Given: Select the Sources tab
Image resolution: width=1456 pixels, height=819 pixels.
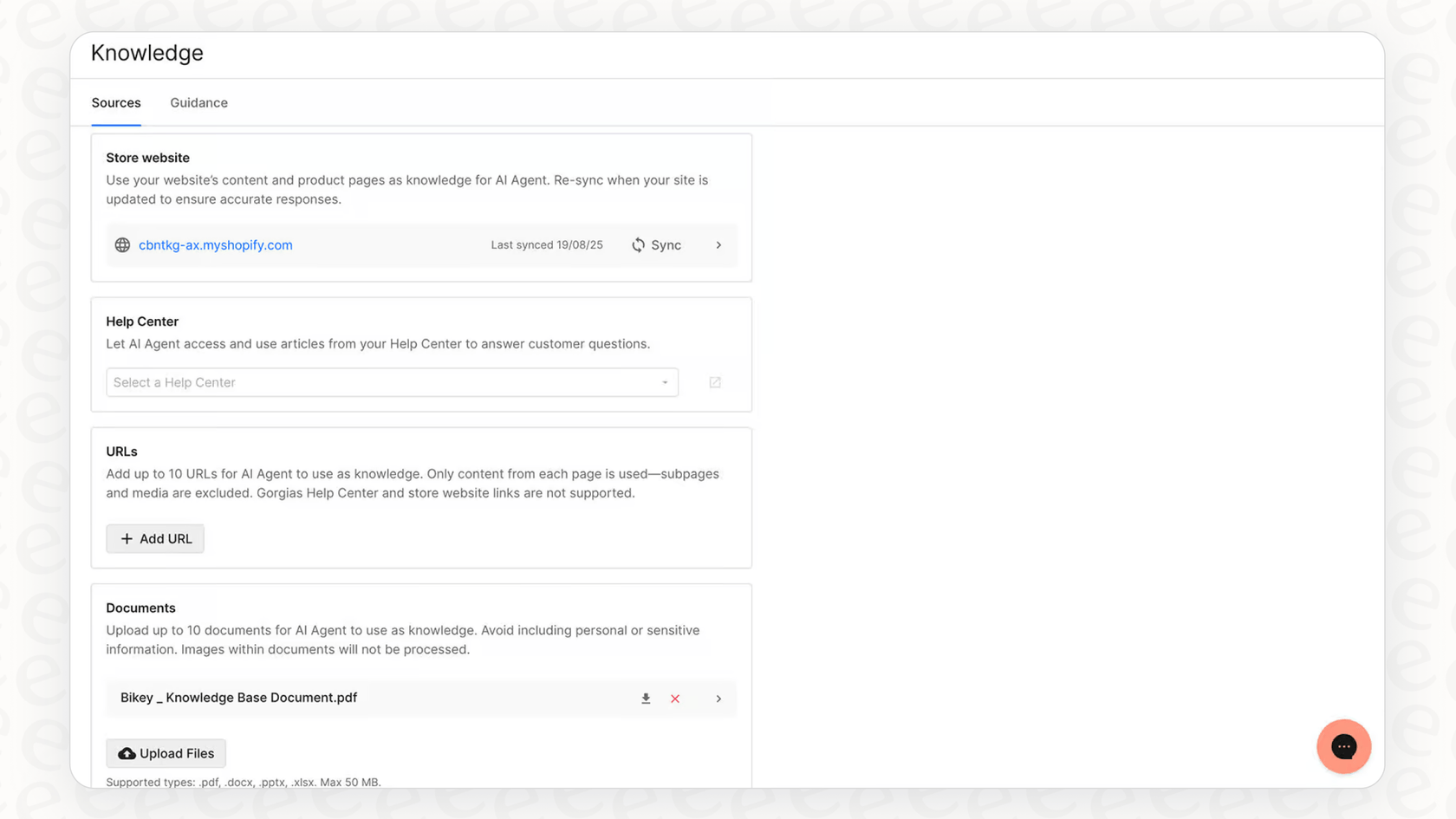Looking at the screenshot, I should click(116, 102).
